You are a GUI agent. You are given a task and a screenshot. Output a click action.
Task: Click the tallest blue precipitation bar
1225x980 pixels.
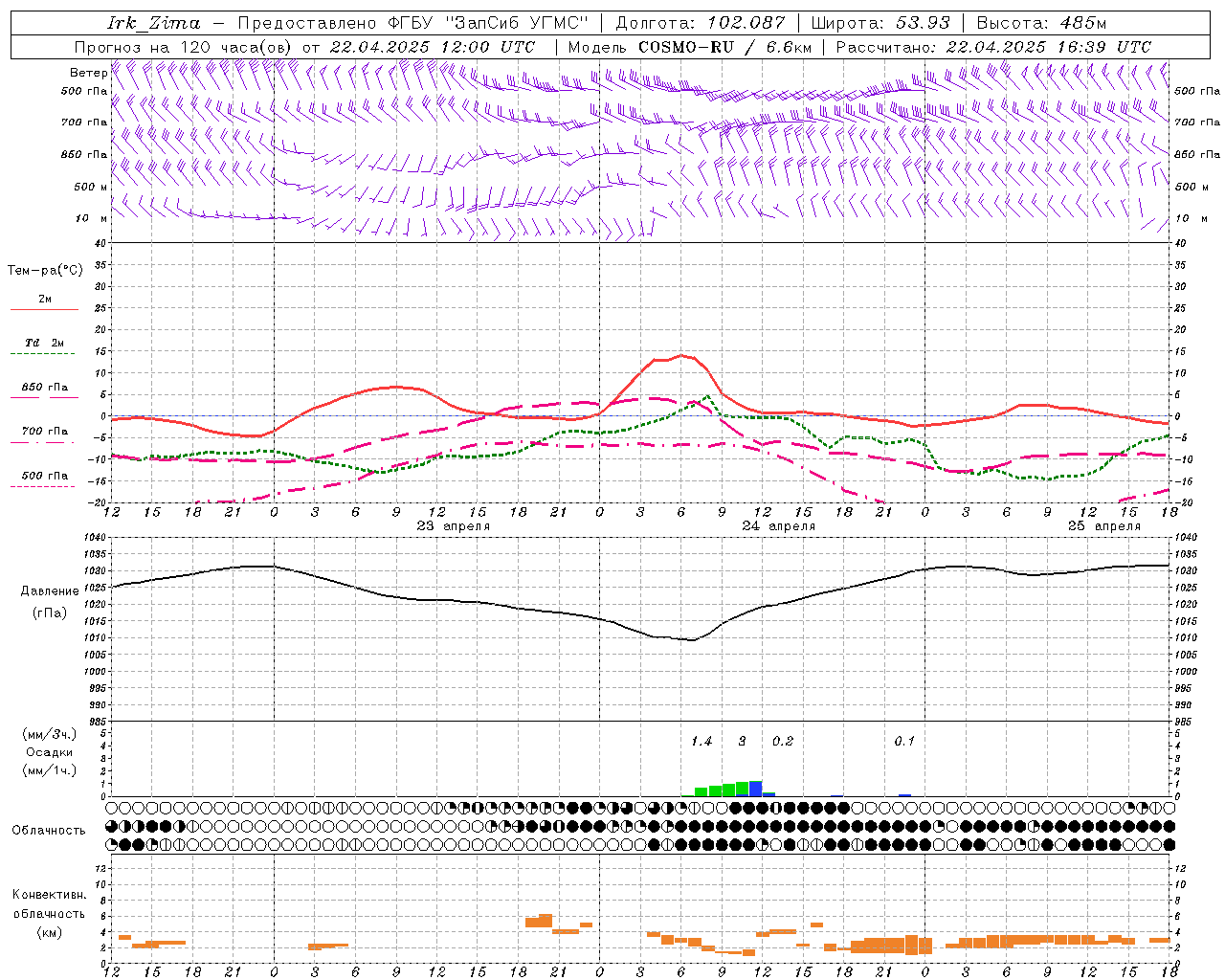[x=756, y=789]
